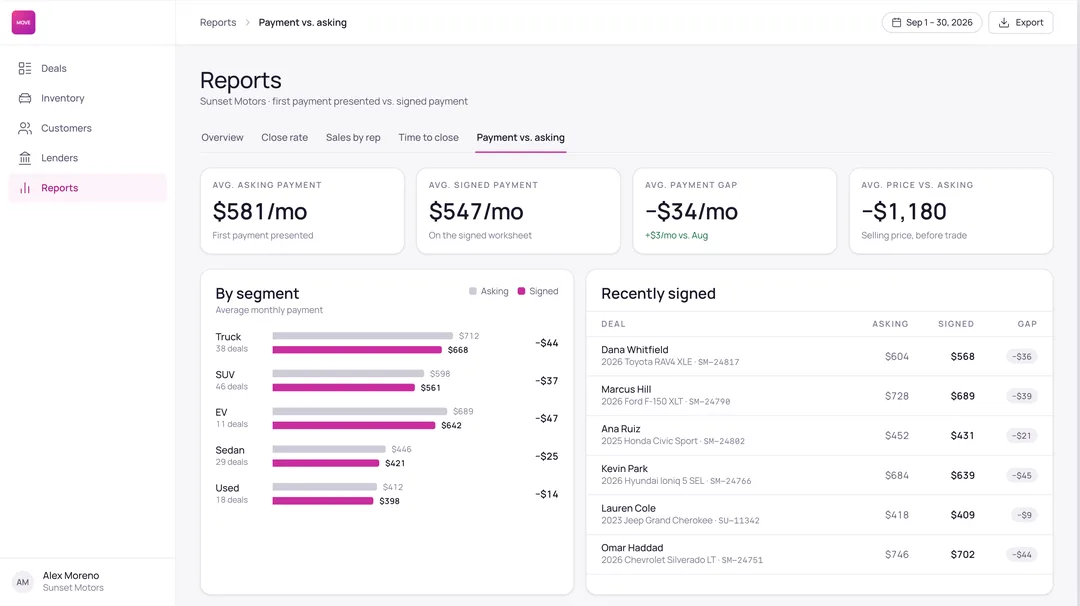
Task: Click the Customers people icon
Action: tap(25, 128)
